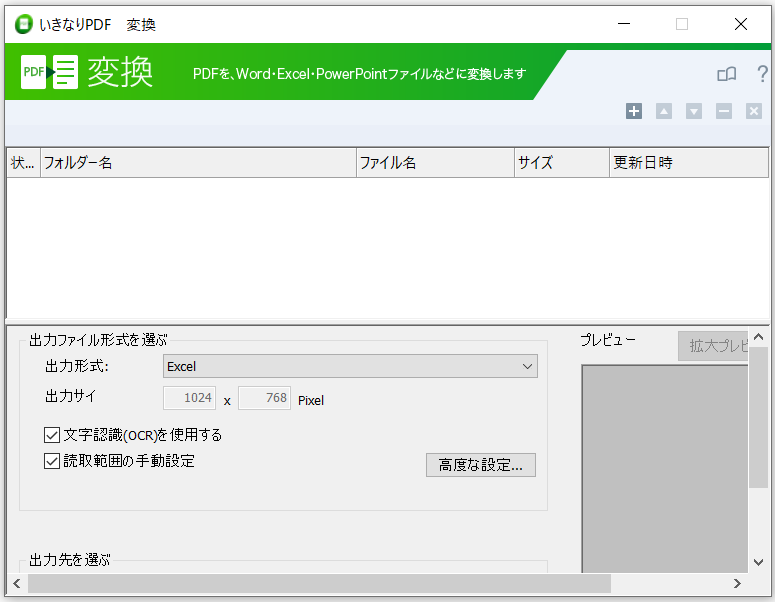
Task: Click the gray preview area
Action: (665, 469)
